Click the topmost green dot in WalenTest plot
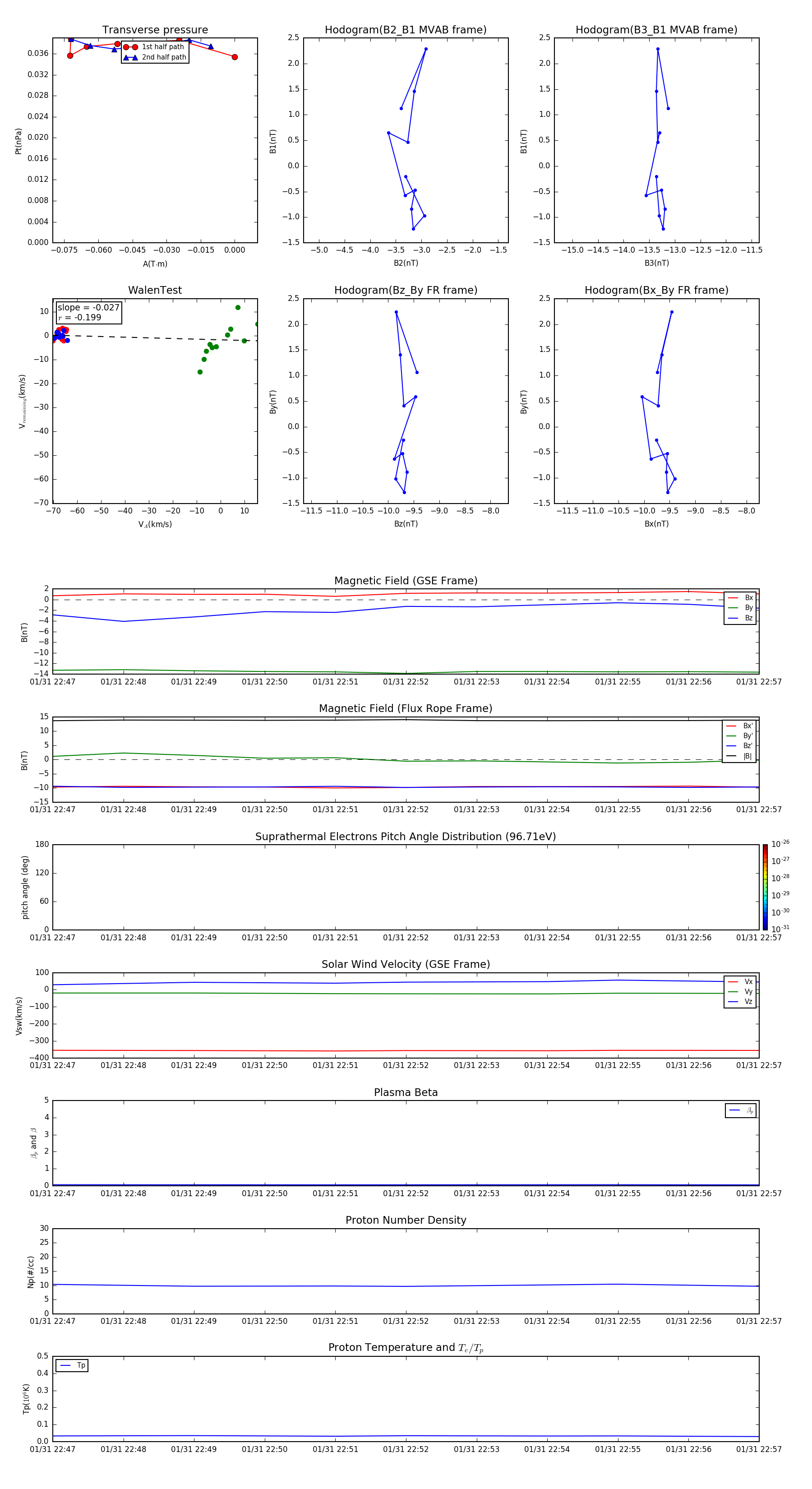Screen dimensions: 812x1489 238,308
